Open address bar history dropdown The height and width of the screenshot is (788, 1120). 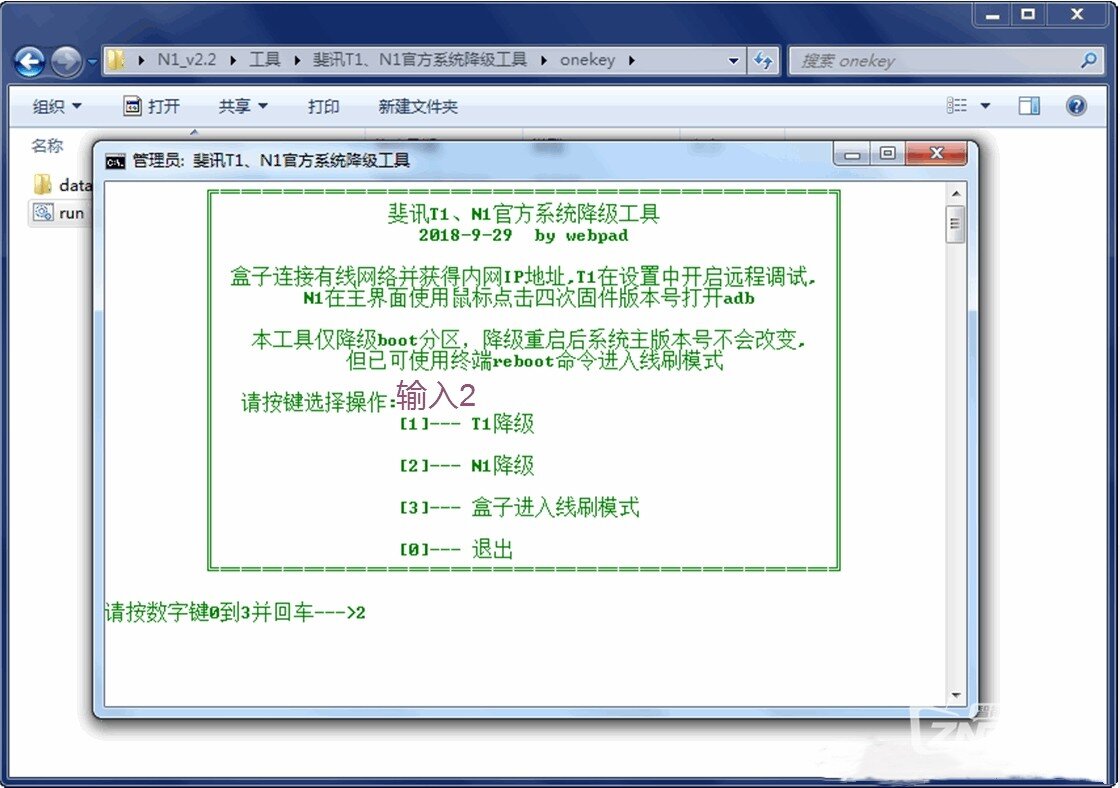pos(733,61)
